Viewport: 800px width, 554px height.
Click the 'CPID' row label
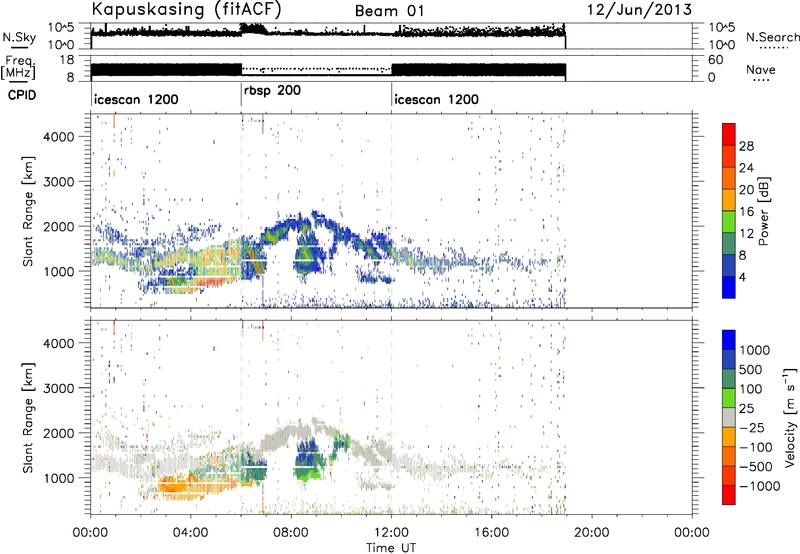pyautogui.click(x=22, y=95)
